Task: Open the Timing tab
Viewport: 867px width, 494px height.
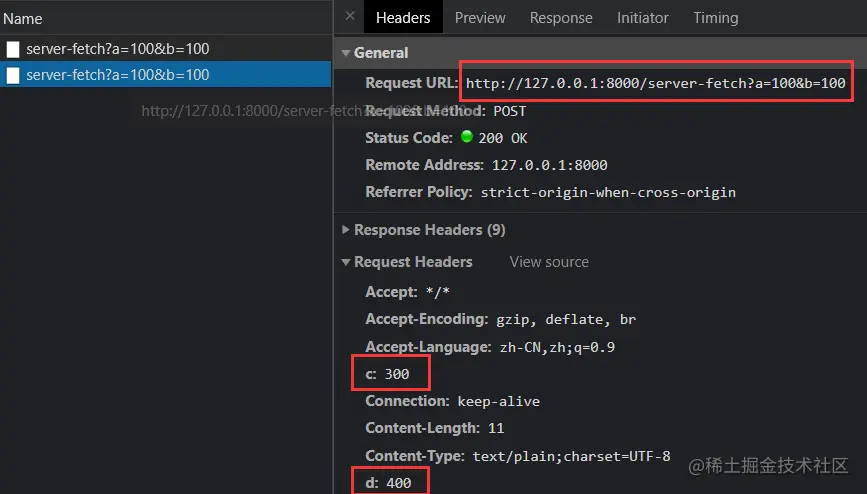Action: point(715,18)
